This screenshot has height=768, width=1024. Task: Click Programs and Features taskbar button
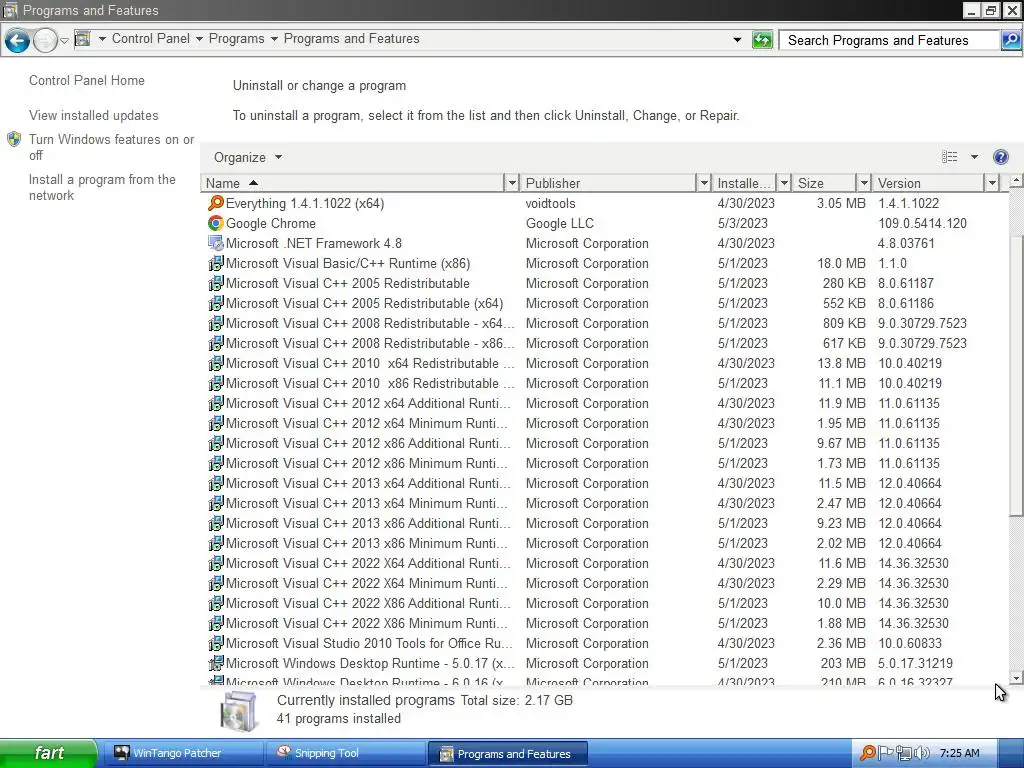[x=507, y=754]
